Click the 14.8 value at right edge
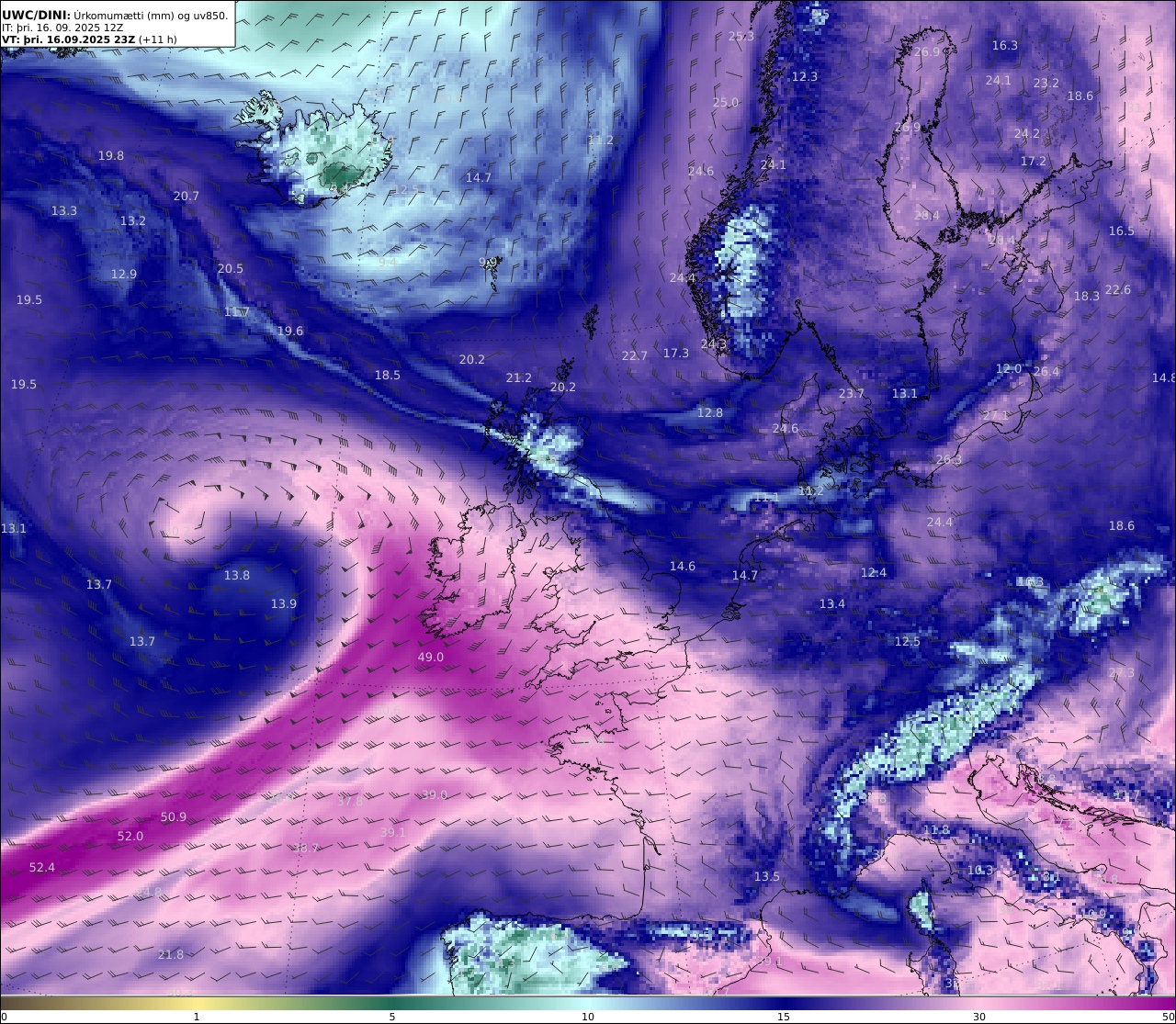The image size is (1176, 1024). pos(1164,378)
